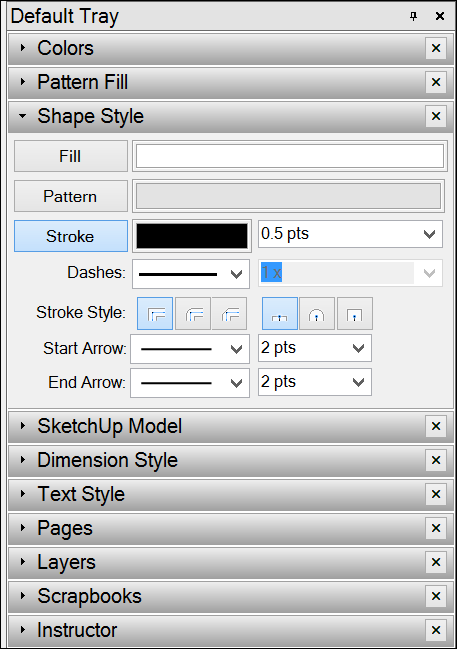The image size is (457, 649).
Task: Choose the flat cap stroke style
Action: click(x=279, y=313)
